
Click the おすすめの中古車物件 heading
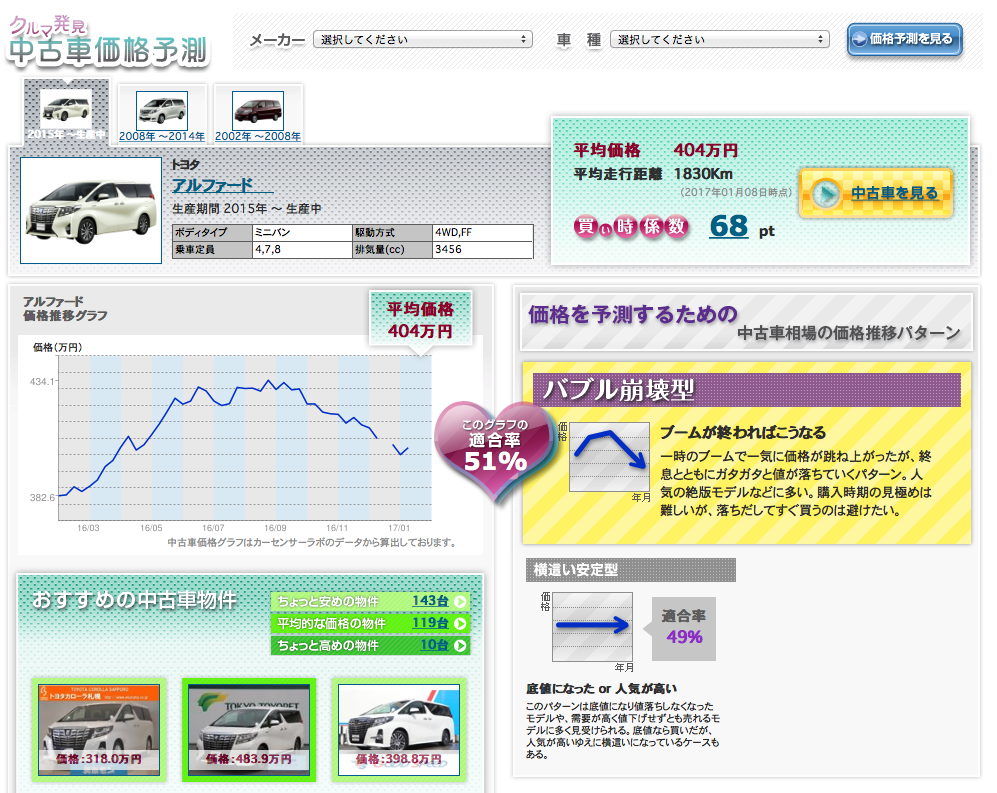134,600
